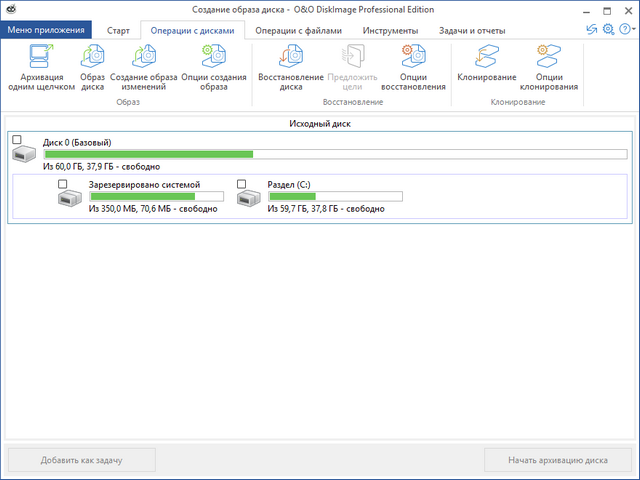
Task: Open the settings gear icon in the top right
Action: pos(608,30)
